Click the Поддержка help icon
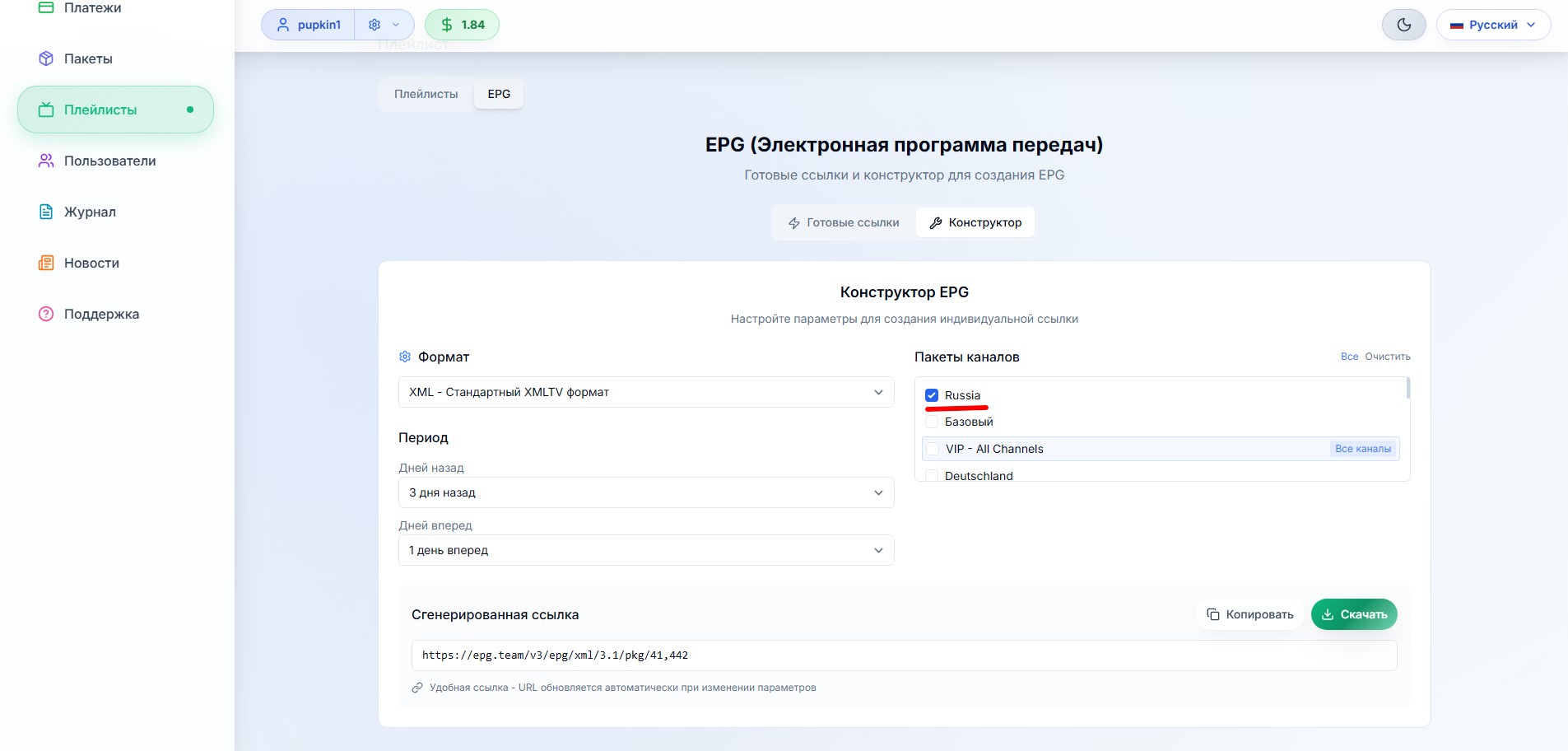The image size is (1568, 751). click(47, 314)
